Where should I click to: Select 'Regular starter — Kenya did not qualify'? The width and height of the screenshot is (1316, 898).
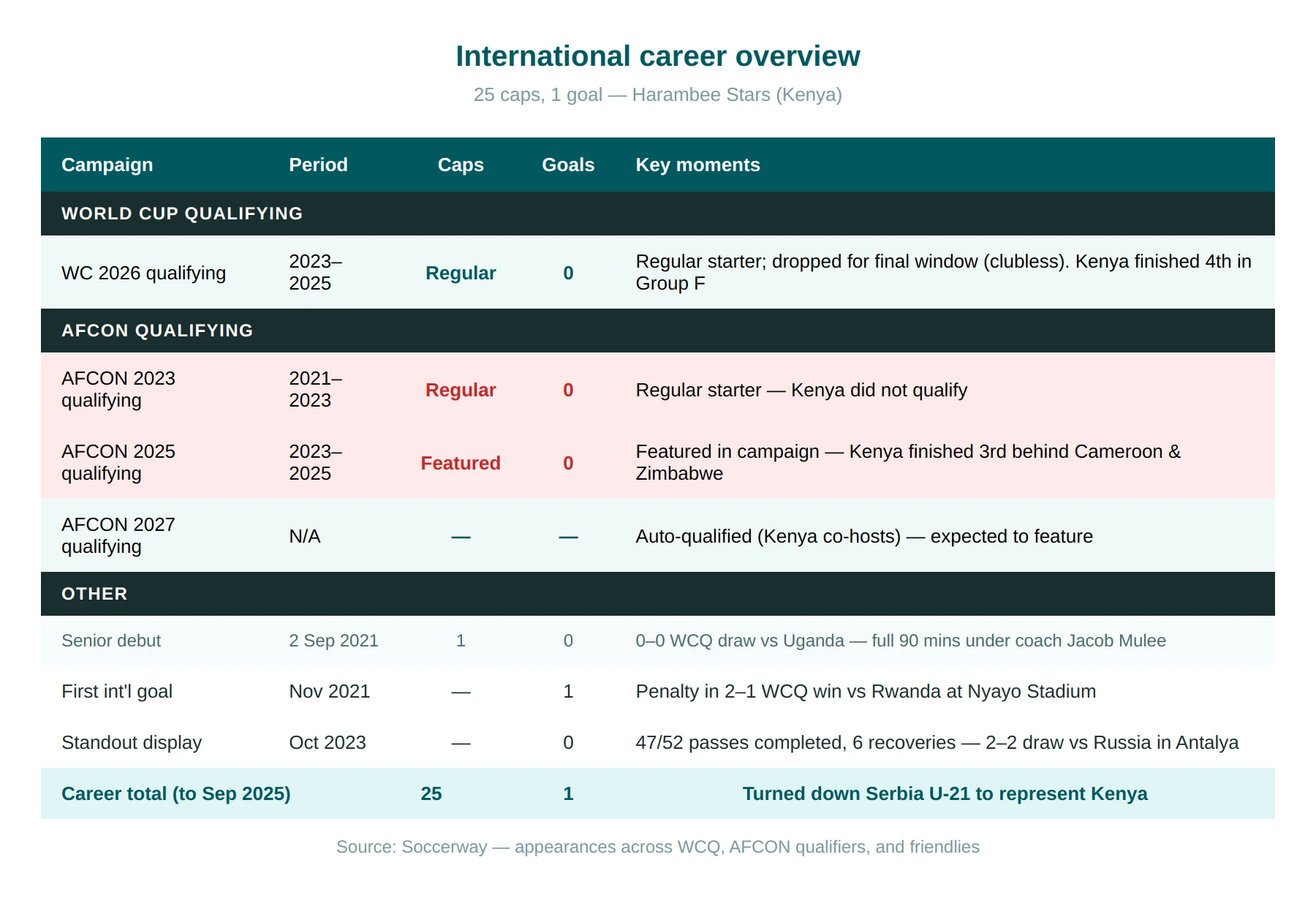point(801,390)
